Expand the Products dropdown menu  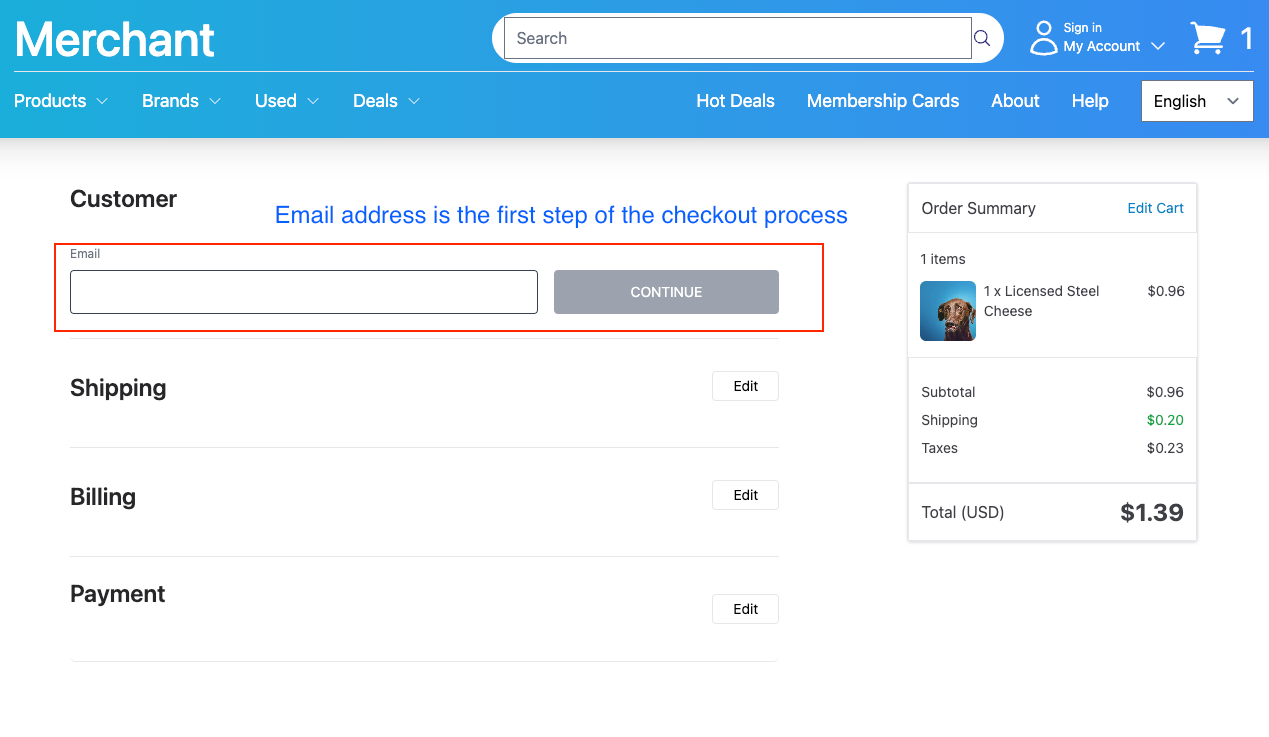tap(60, 101)
